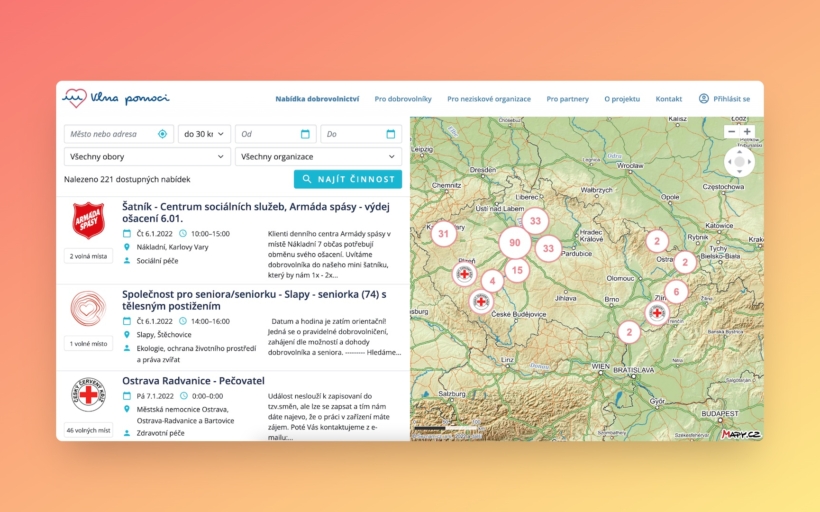Click time text '14:00–16:00'

pos(210,321)
